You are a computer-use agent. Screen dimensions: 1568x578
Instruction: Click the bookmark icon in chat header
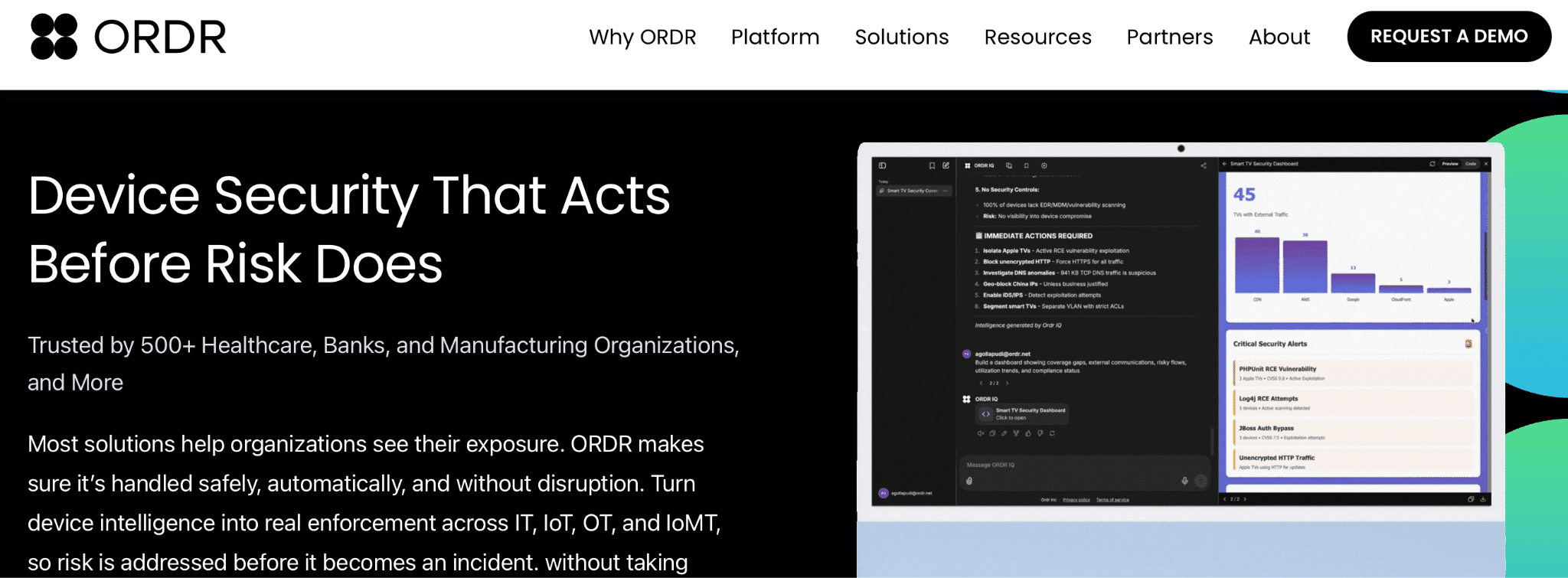pos(1027,165)
